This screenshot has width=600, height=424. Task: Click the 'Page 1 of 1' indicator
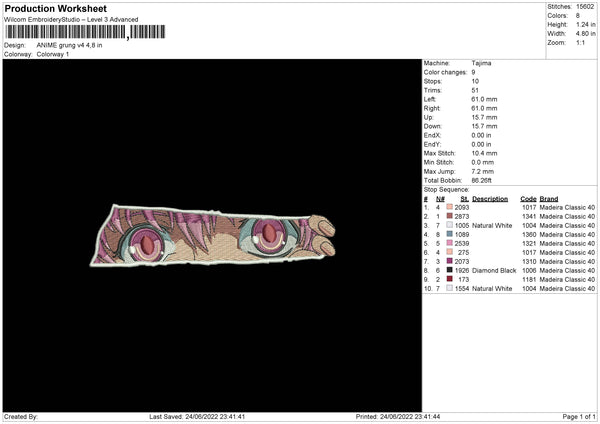(579, 416)
